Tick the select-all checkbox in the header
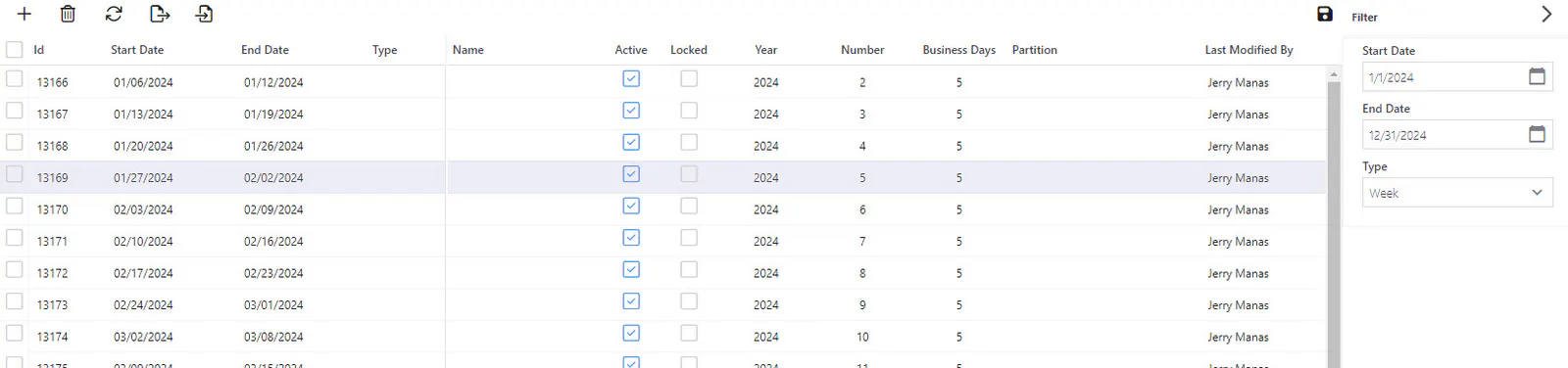This screenshot has height=368, width=1568. tap(15, 49)
